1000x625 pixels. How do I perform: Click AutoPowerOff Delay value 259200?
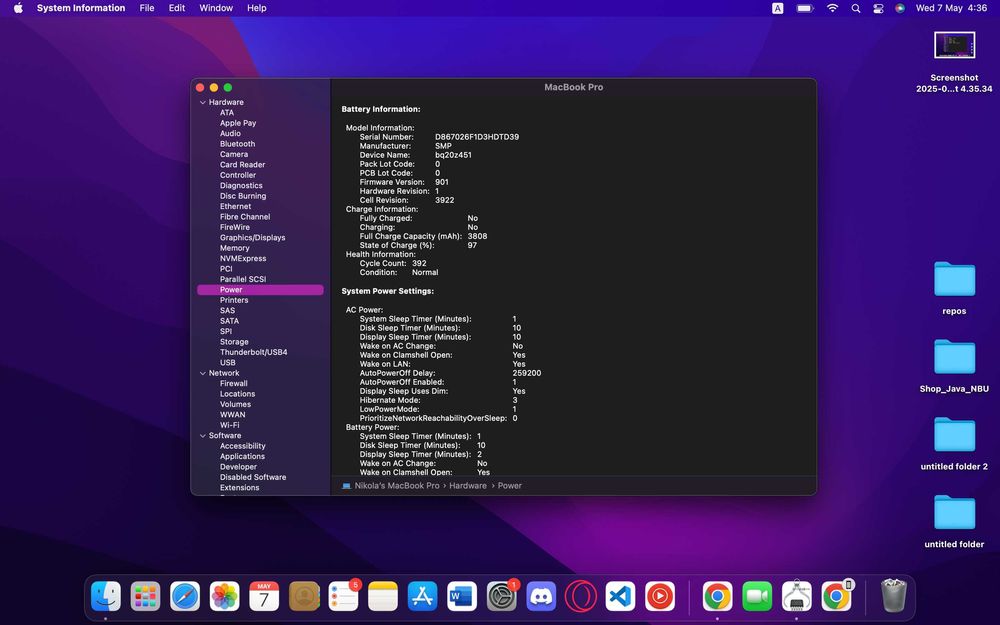[527, 373]
